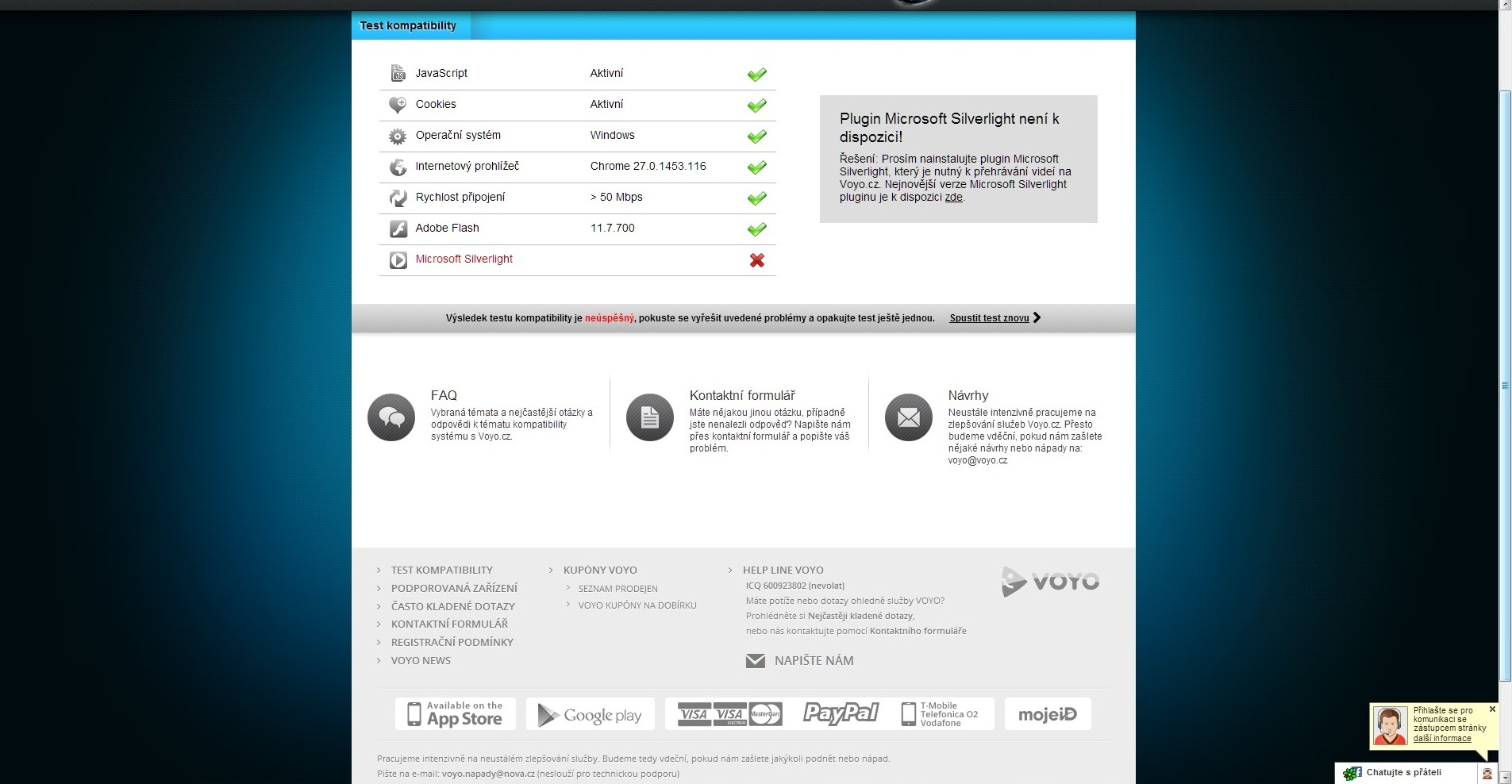This screenshot has height=784, width=1512.
Task: Click the 'Kontaktního formuláře' inline link
Action: click(918, 631)
